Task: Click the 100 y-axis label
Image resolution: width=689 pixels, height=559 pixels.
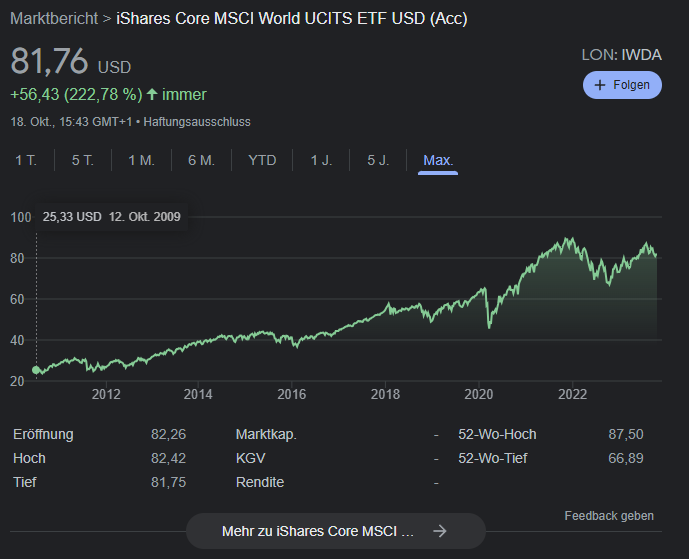Action: (x=21, y=217)
